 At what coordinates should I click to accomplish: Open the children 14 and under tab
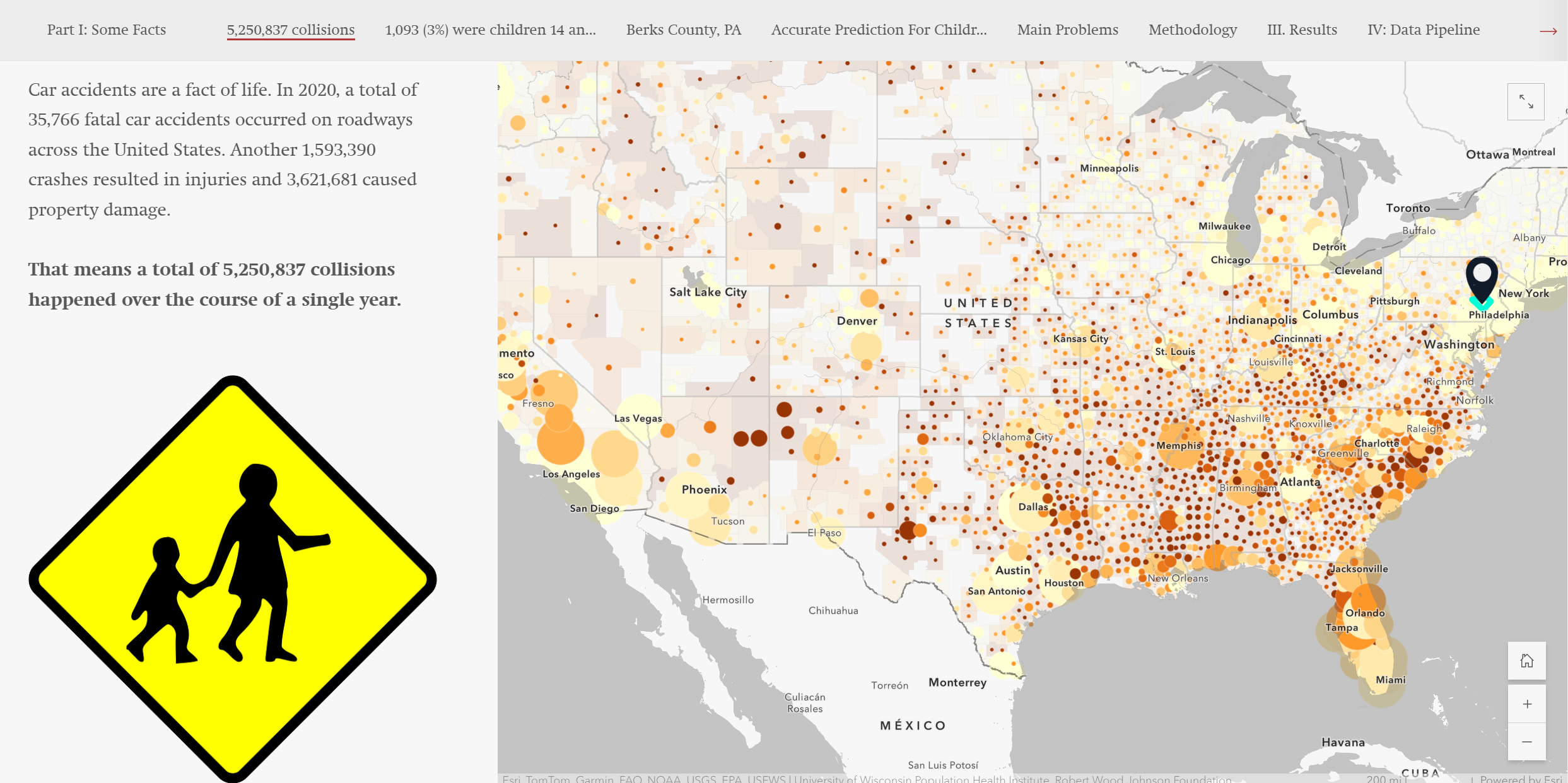[x=490, y=30]
